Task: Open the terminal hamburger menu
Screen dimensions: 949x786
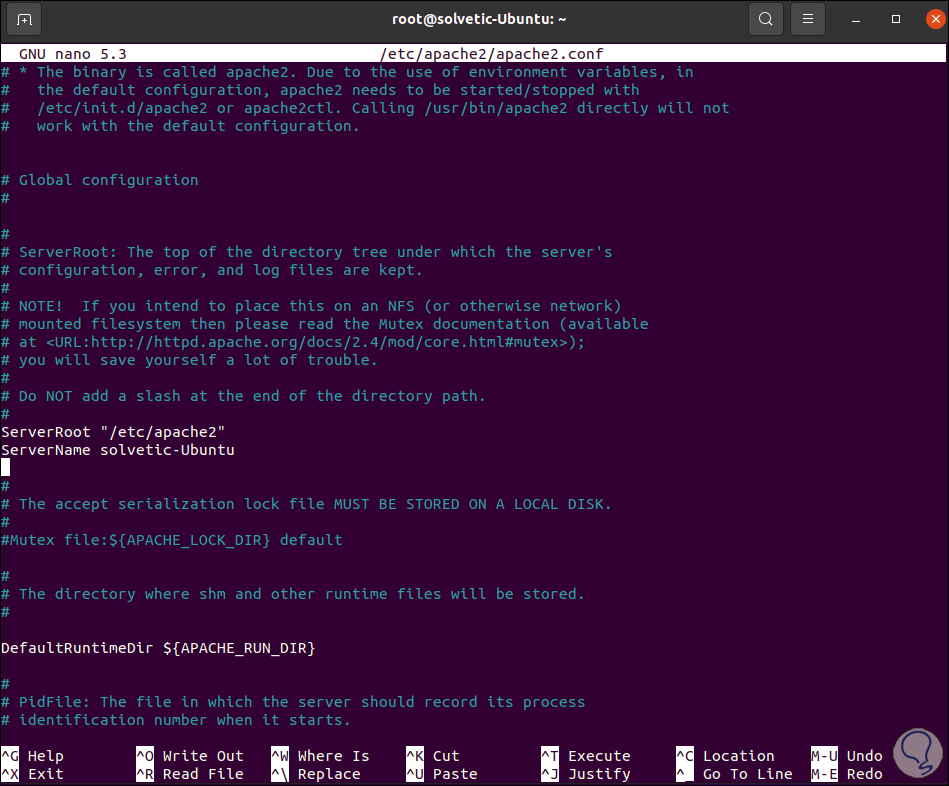Action: [x=807, y=19]
